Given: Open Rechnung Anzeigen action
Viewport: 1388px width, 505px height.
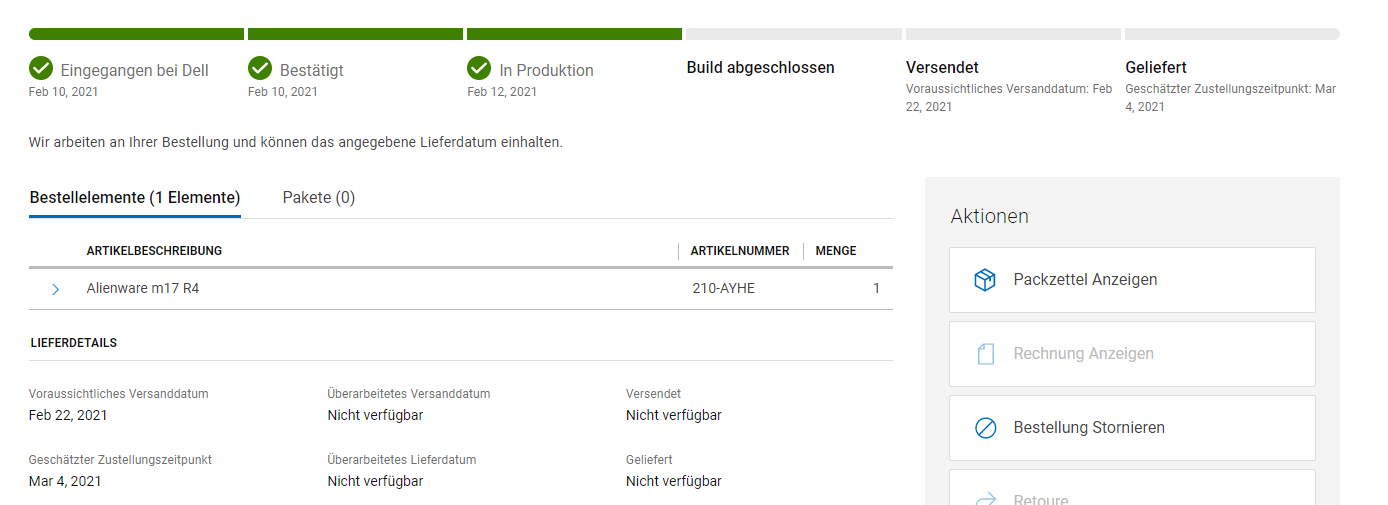Looking at the screenshot, I should [x=1132, y=354].
